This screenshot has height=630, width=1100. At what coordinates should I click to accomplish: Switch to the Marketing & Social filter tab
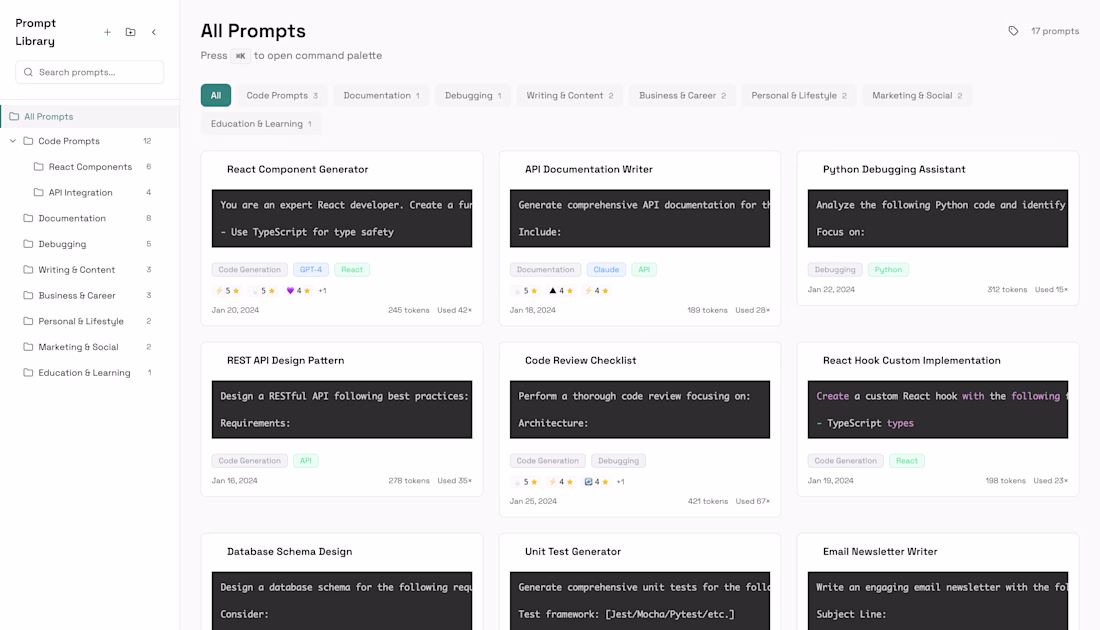coord(916,96)
